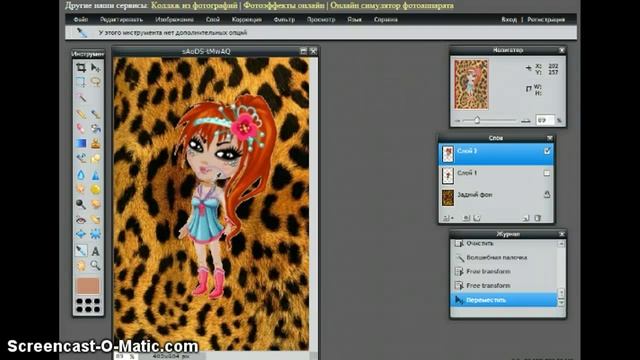The height and width of the screenshot is (360, 640).
Task: Select the Clone Stamp tool
Action: pos(96,143)
